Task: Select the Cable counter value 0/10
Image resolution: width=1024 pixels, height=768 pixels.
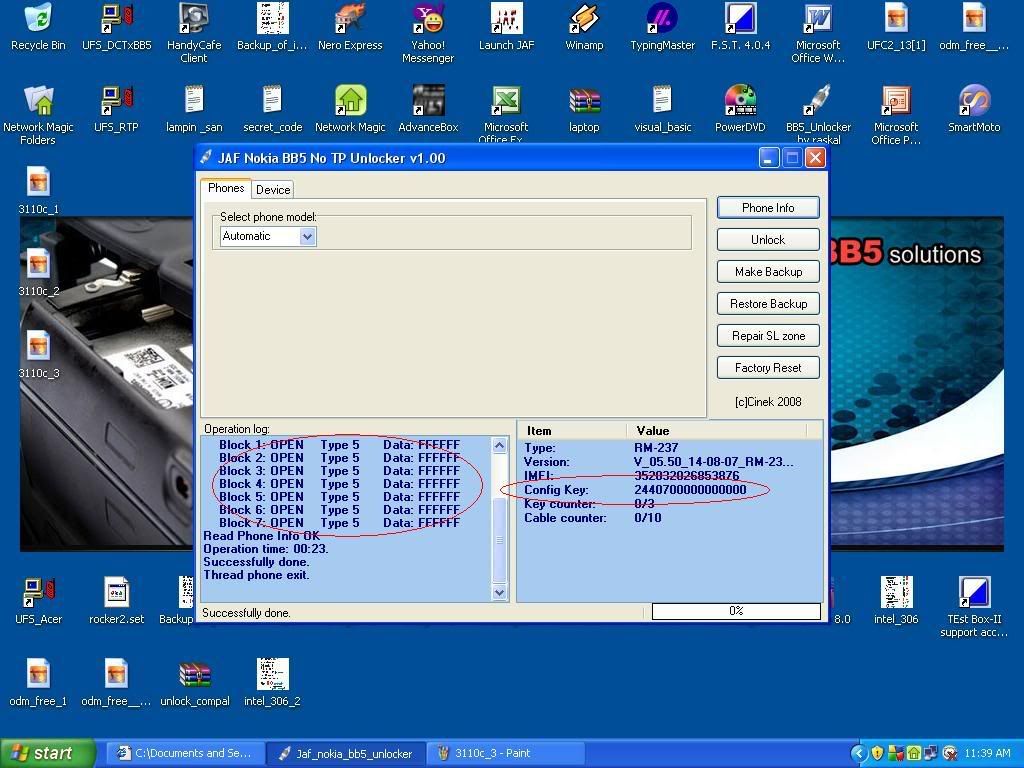Action: coord(648,518)
